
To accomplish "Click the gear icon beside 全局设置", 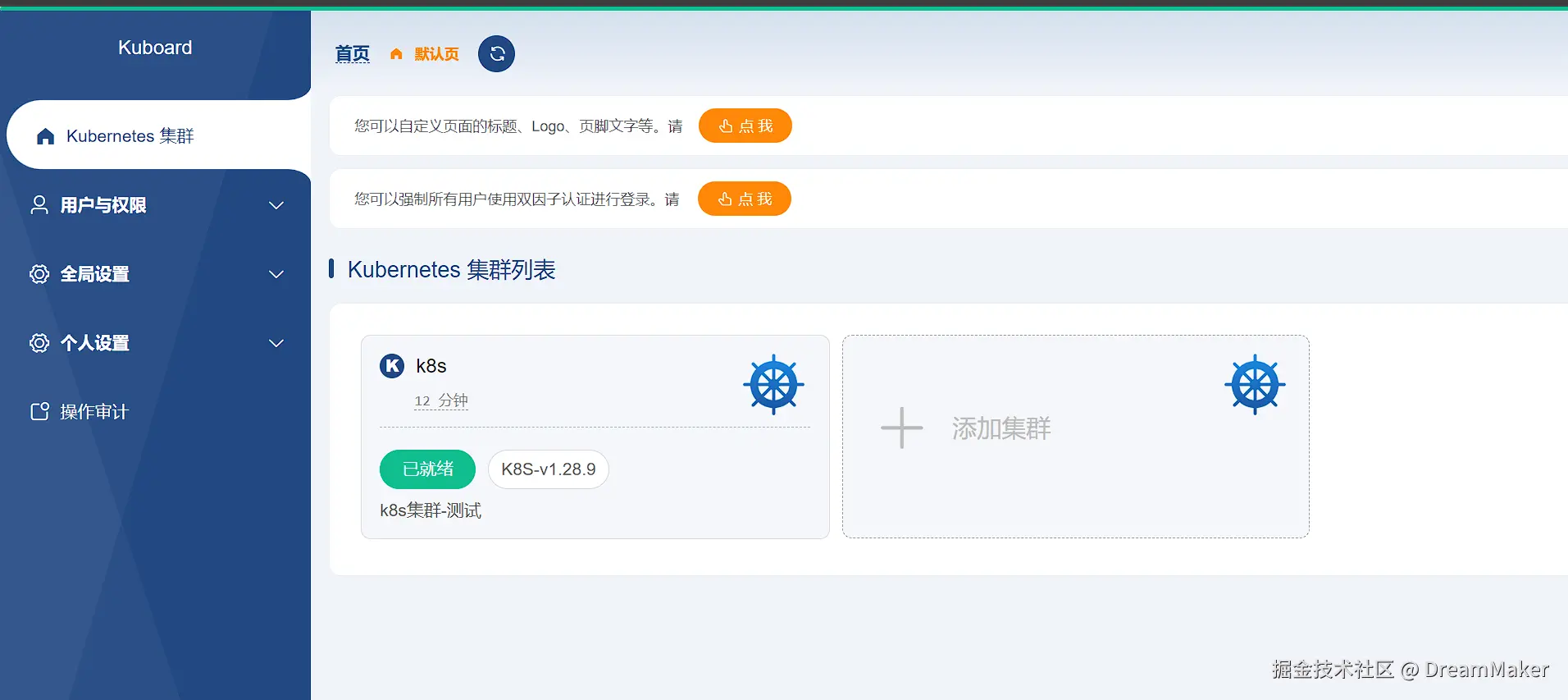I will coord(39,274).
